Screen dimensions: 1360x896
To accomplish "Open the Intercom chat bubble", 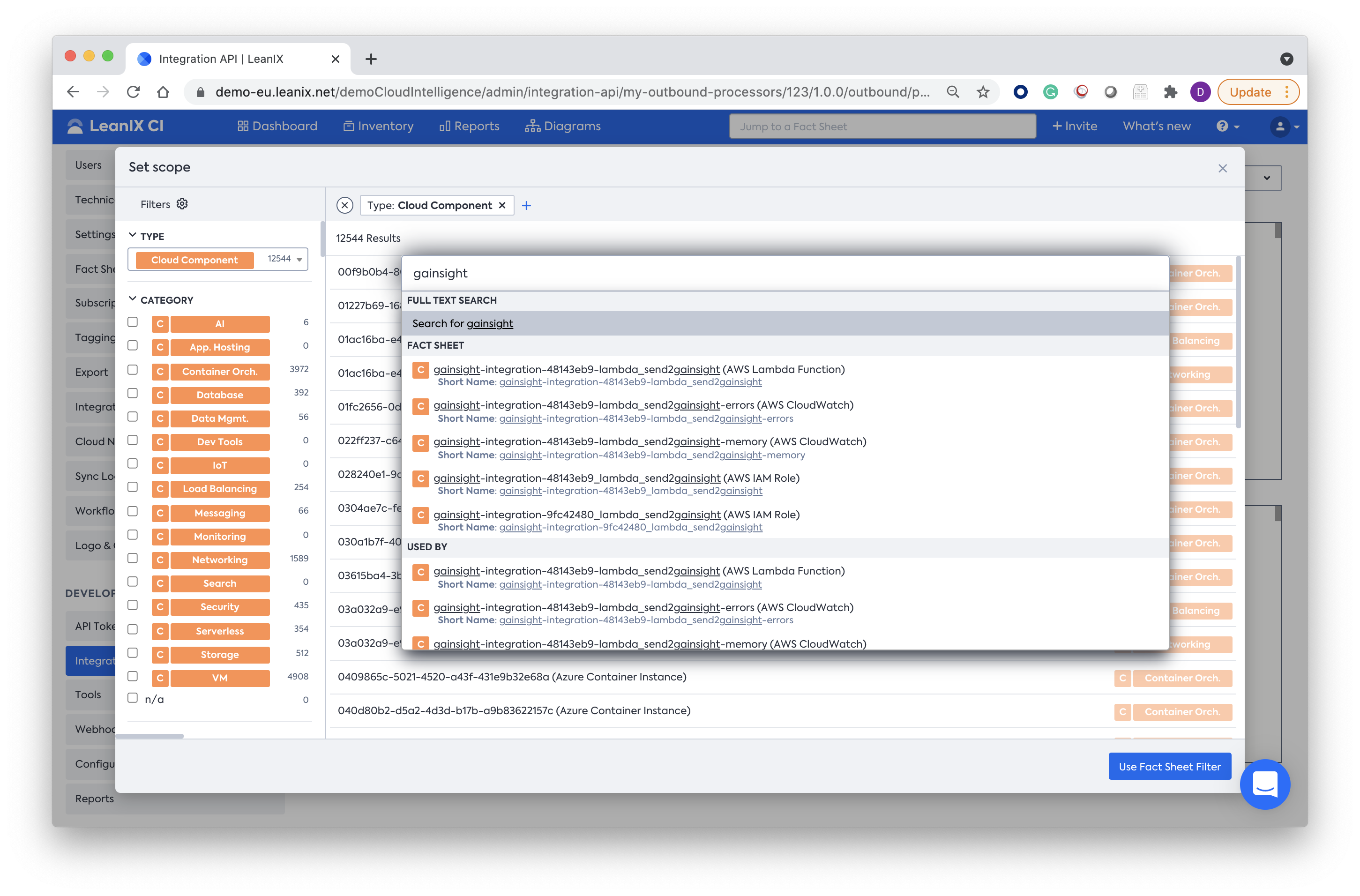I will (1264, 784).
